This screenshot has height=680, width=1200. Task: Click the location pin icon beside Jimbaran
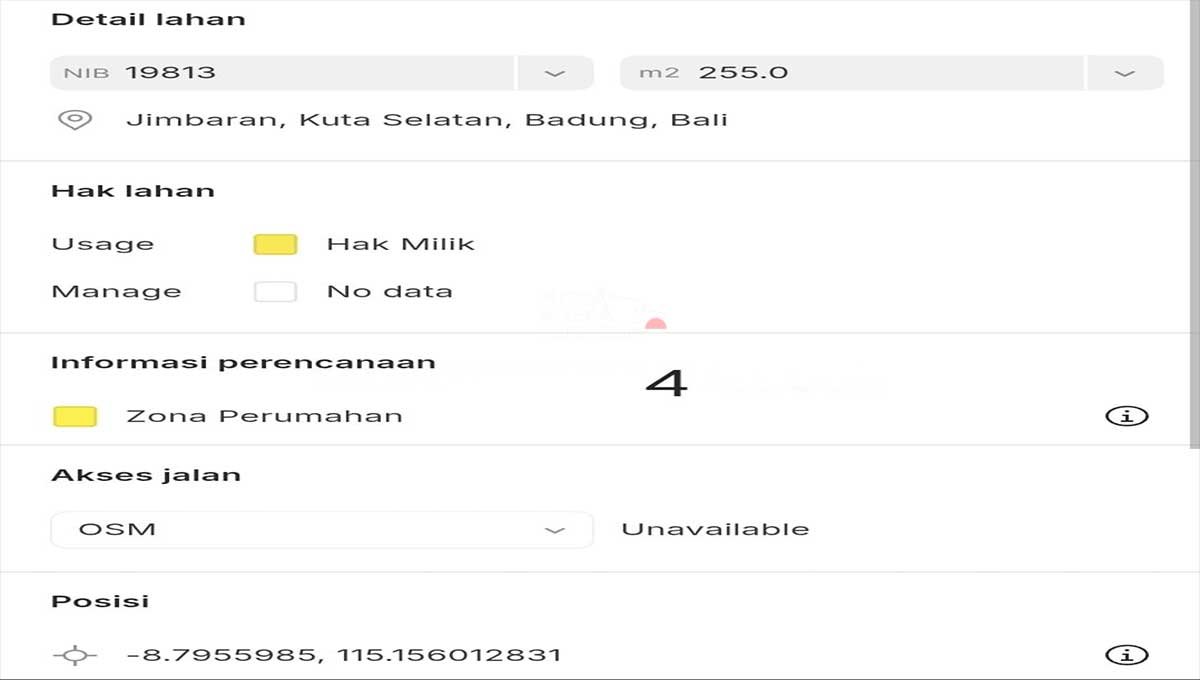point(75,120)
